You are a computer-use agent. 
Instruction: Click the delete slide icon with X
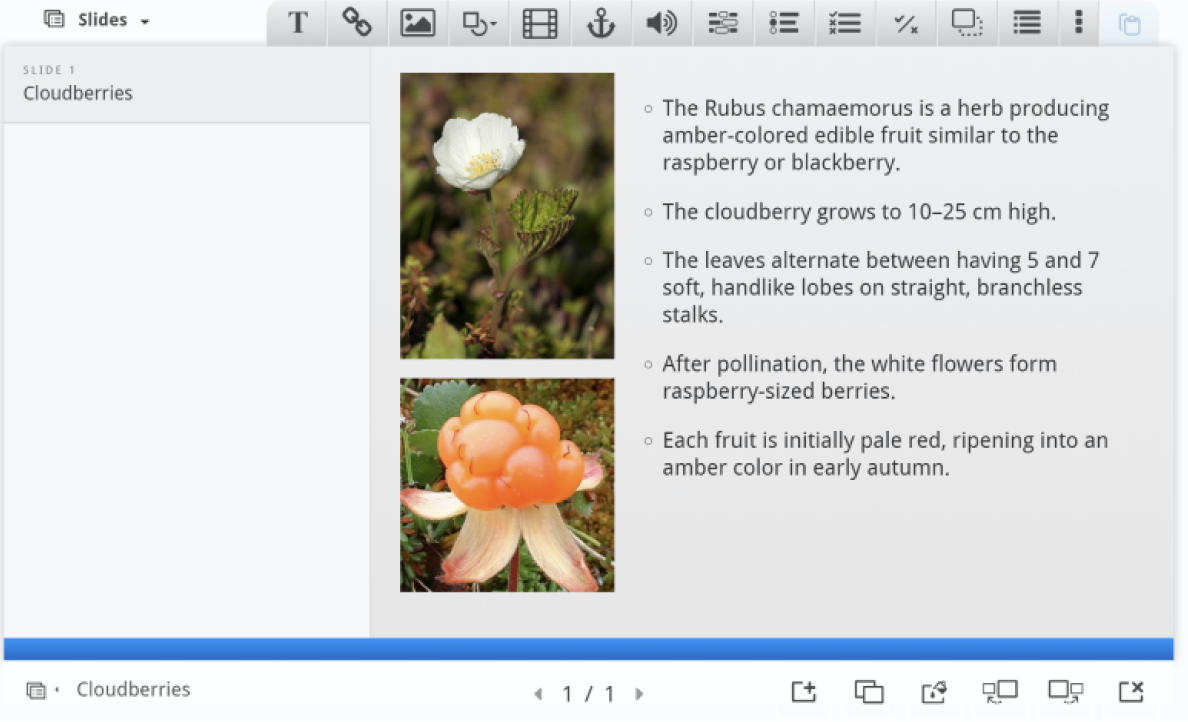[1131, 691]
